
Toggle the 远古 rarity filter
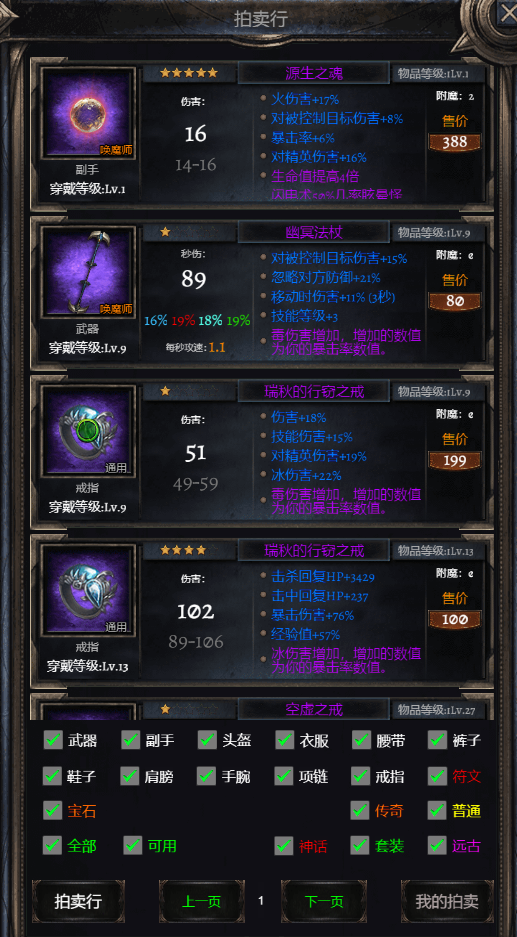[x=438, y=846]
